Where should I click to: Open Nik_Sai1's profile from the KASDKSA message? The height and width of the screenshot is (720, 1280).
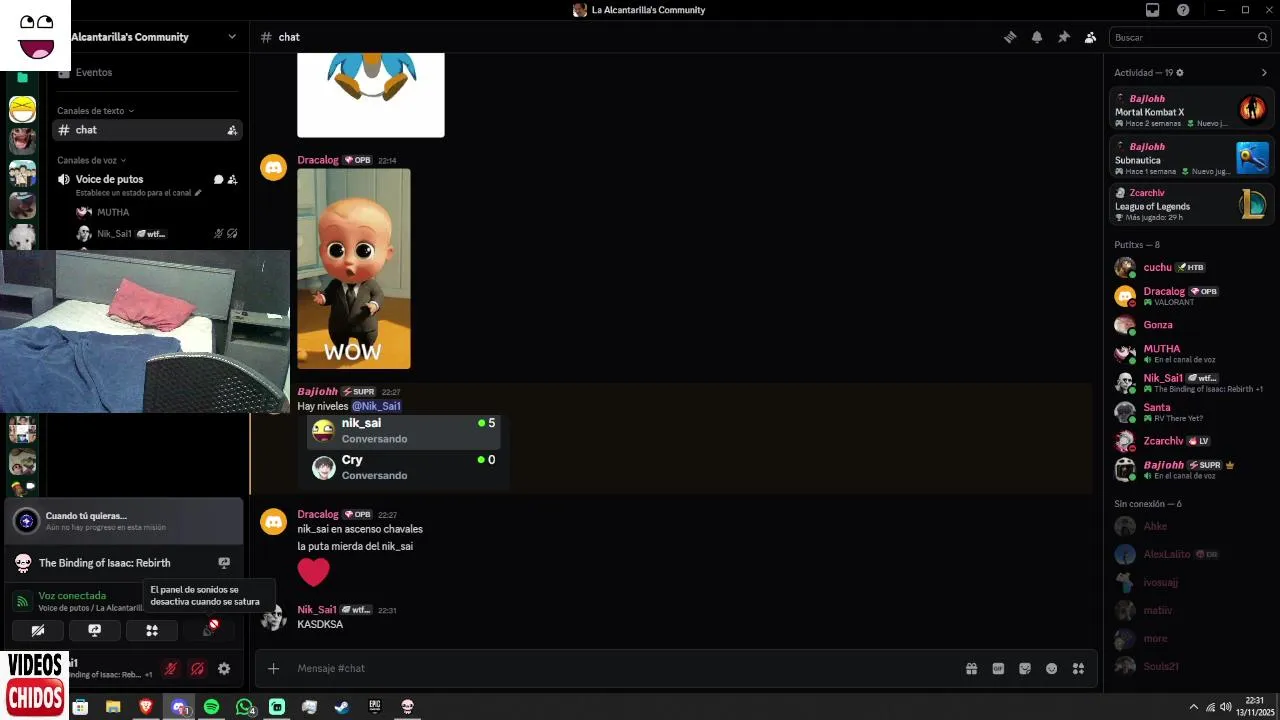click(x=317, y=609)
